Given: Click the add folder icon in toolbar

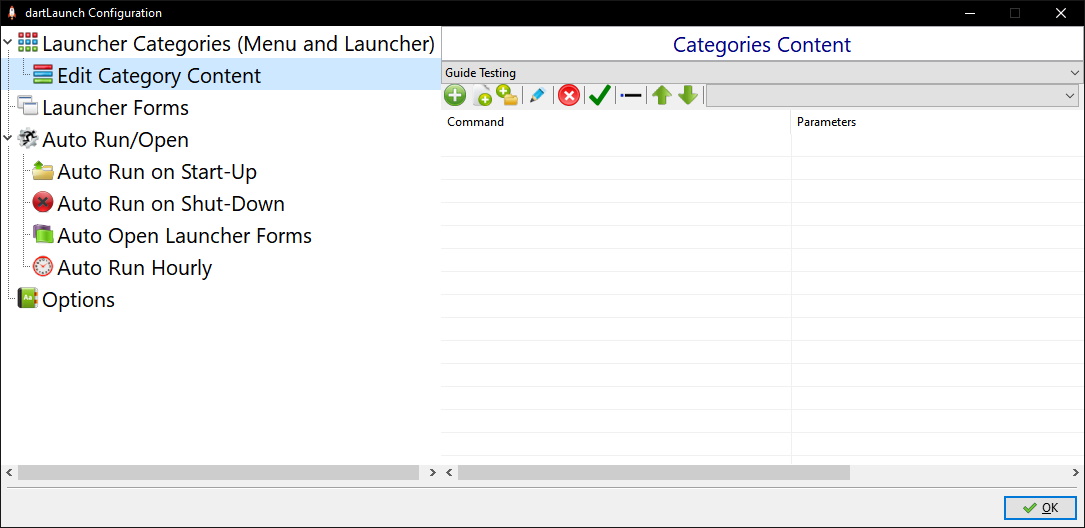Looking at the screenshot, I should (507, 95).
